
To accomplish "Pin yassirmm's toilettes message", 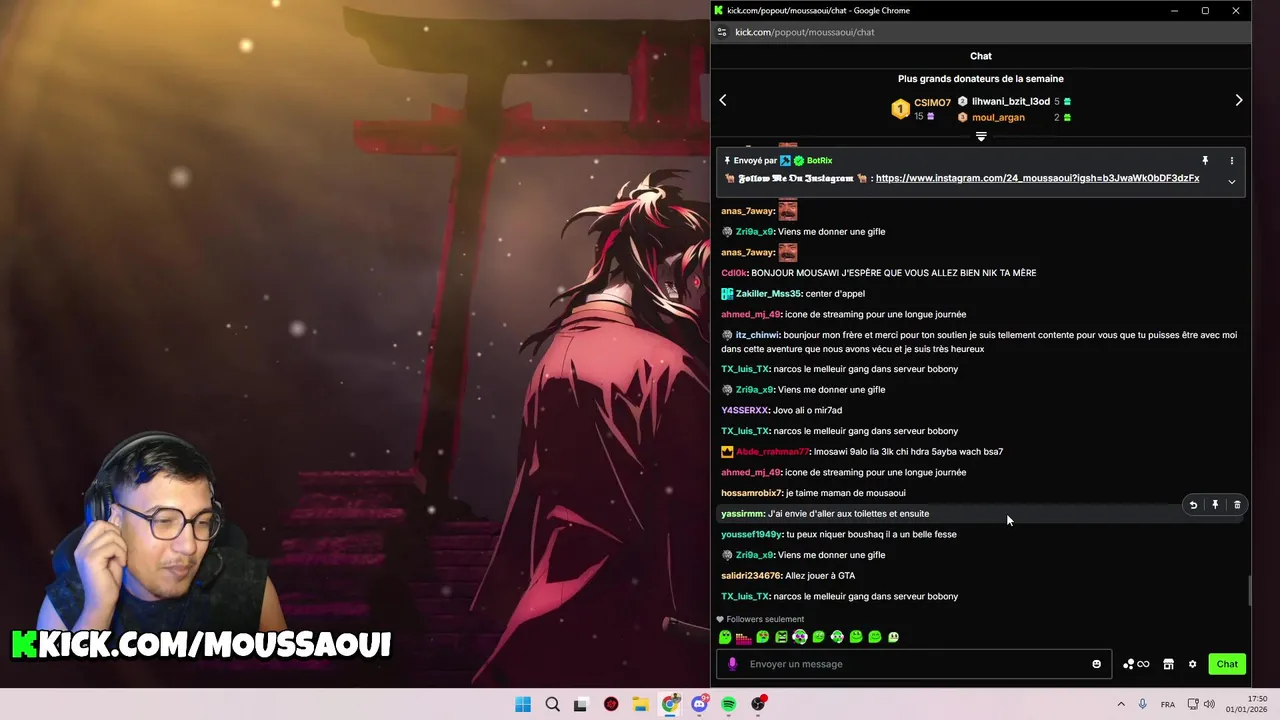I will click(x=1215, y=505).
